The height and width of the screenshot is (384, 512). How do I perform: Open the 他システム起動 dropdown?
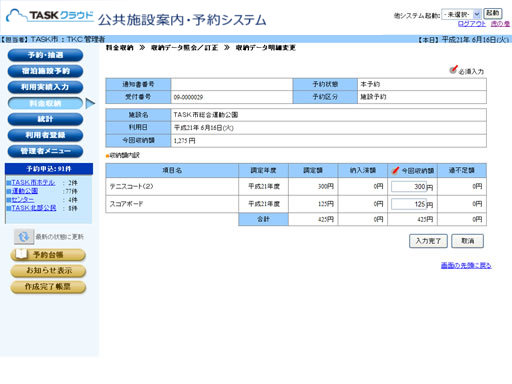tap(461, 14)
